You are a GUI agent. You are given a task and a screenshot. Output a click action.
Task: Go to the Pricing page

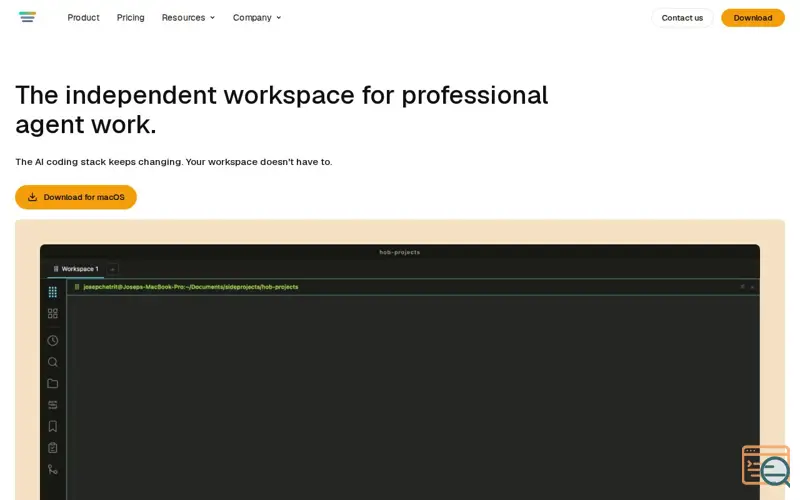tap(131, 17)
